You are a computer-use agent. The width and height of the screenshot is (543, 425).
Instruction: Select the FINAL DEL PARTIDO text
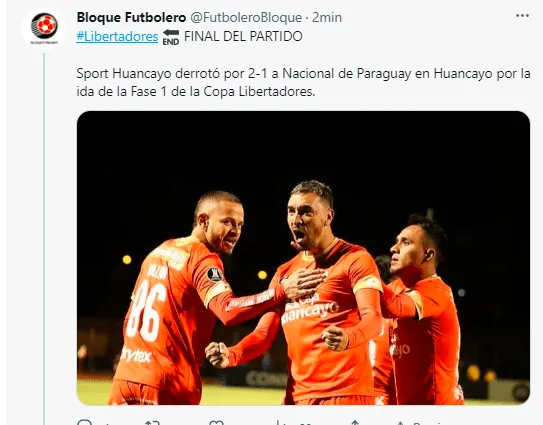pos(243,36)
